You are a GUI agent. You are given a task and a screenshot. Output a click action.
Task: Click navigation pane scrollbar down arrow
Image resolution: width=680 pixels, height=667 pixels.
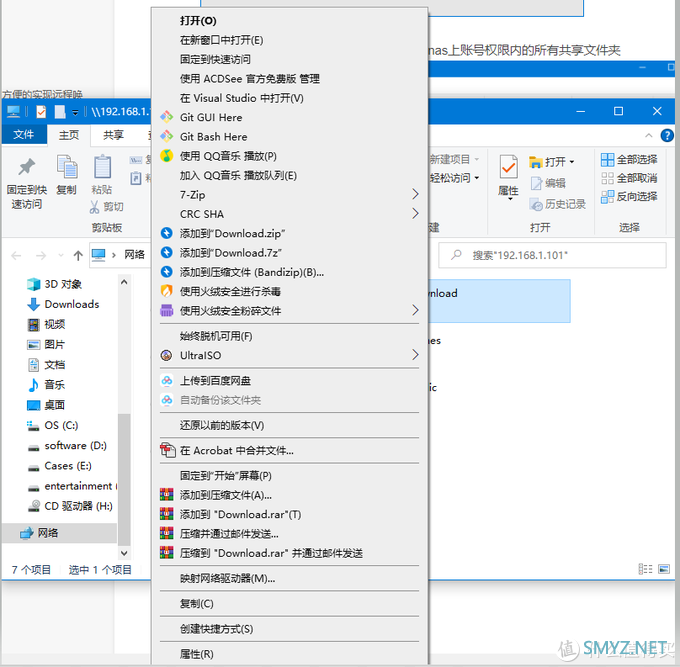[124, 553]
